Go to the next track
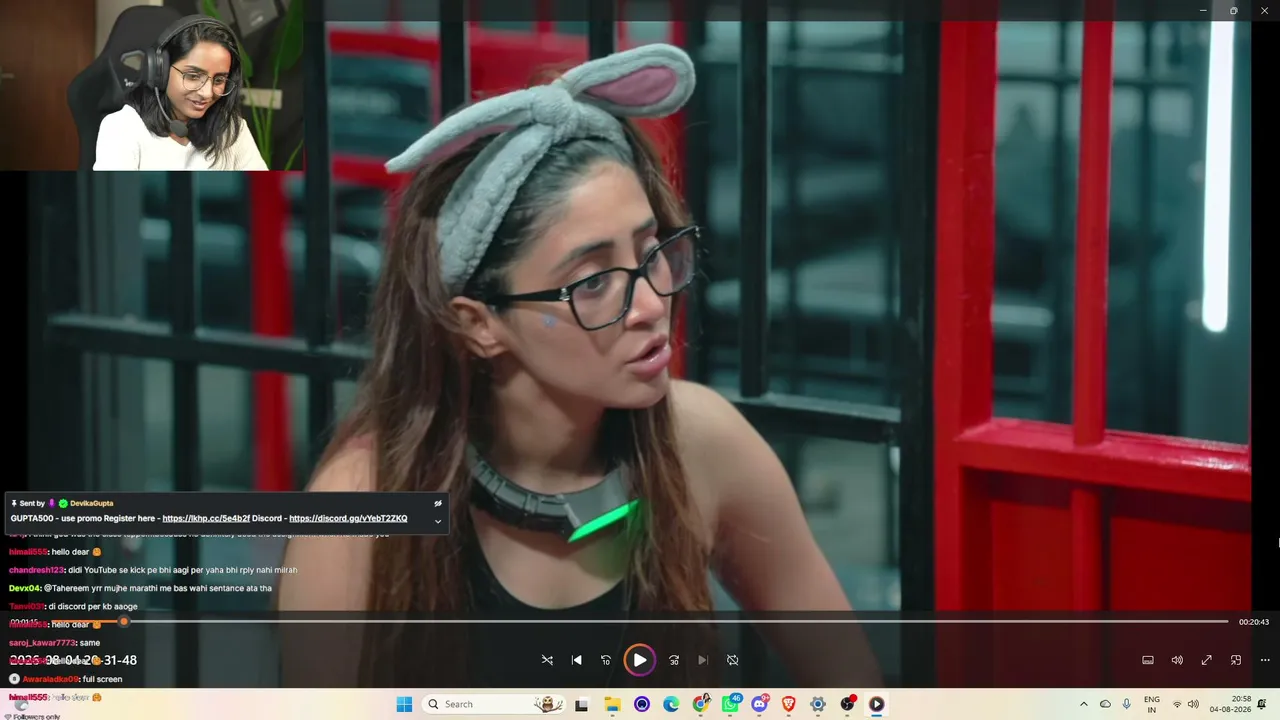Image resolution: width=1280 pixels, height=720 pixels. pyautogui.click(x=703, y=660)
